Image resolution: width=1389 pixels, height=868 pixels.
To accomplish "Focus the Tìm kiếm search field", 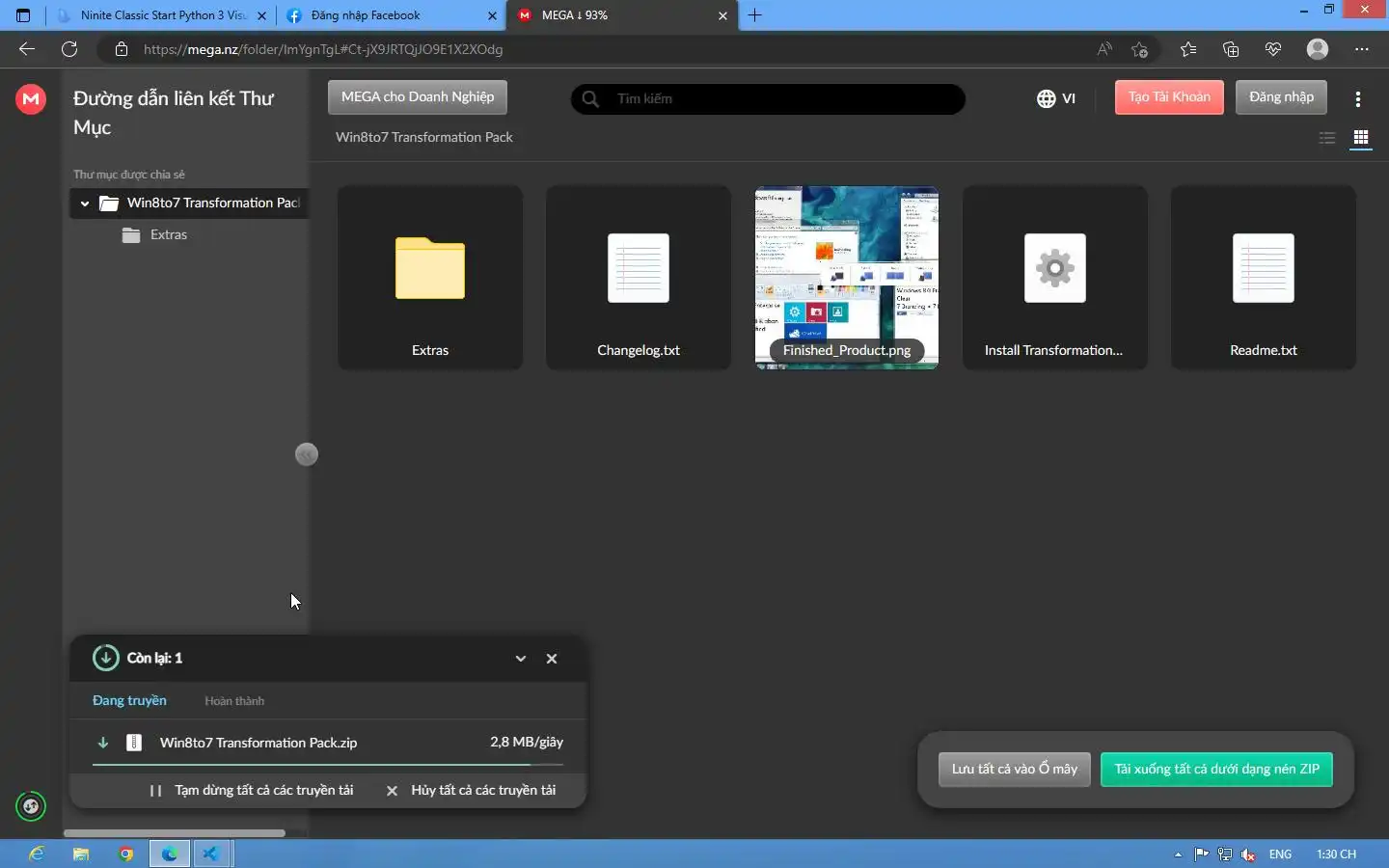I will pyautogui.click(x=768, y=98).
